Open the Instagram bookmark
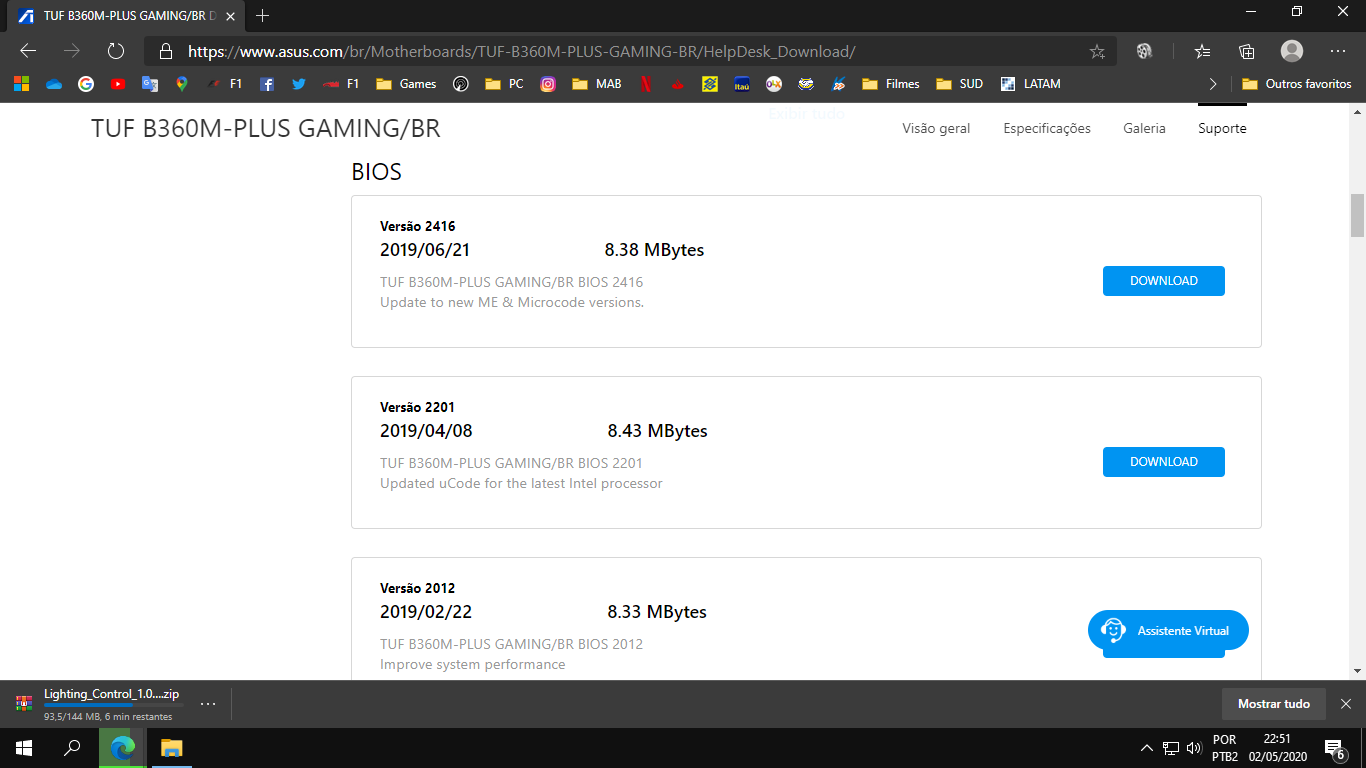 pyautogui.click(x=548, y=84)
